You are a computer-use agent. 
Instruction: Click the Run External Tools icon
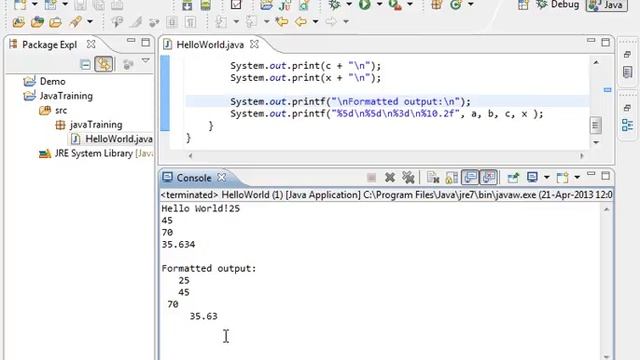tap(395, 4)
